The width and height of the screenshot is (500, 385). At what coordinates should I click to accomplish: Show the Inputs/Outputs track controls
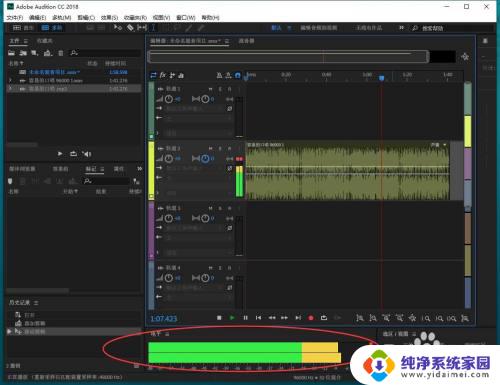(153, 75)
